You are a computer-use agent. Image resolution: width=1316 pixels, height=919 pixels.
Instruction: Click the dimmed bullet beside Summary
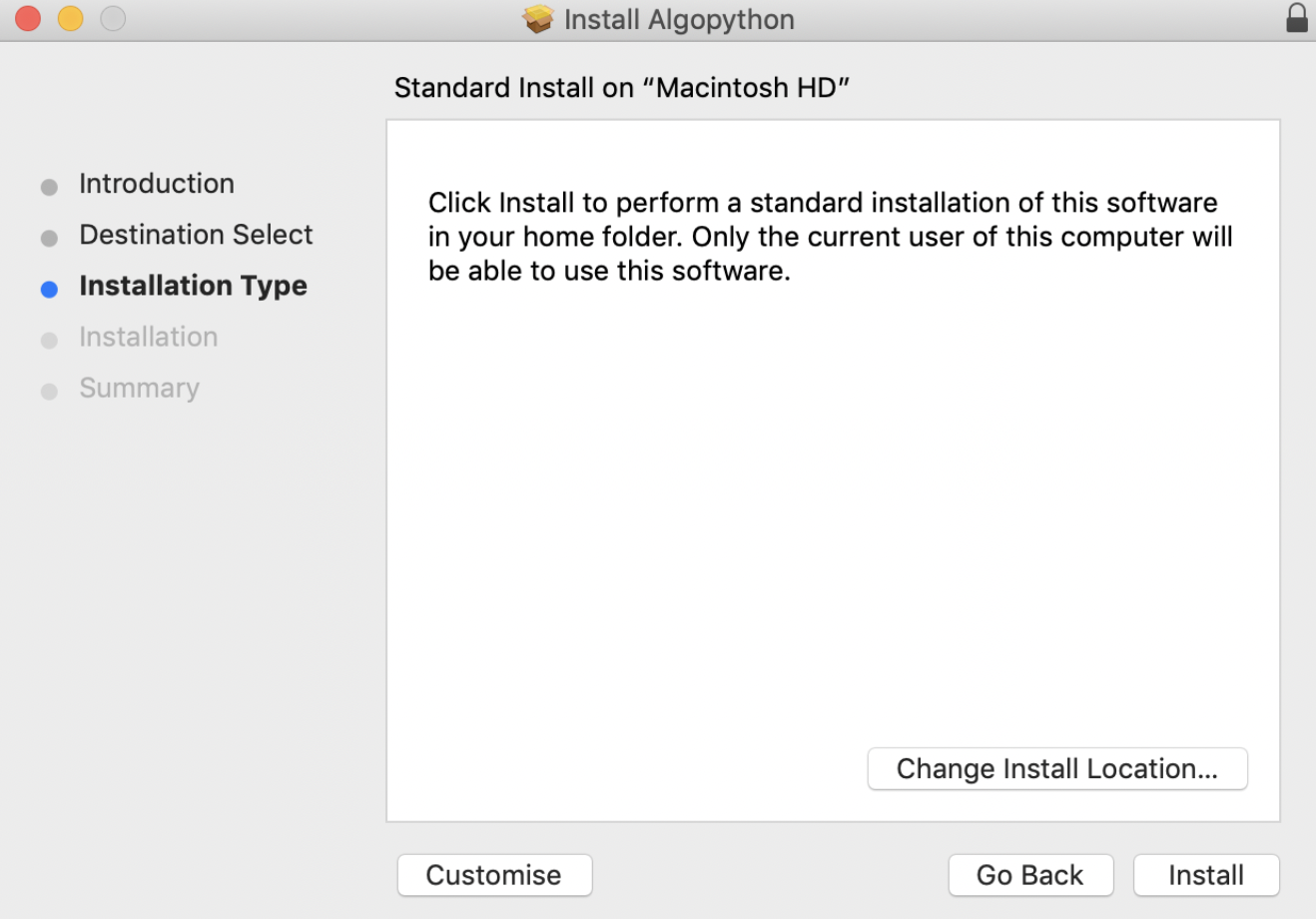point(49,392)
